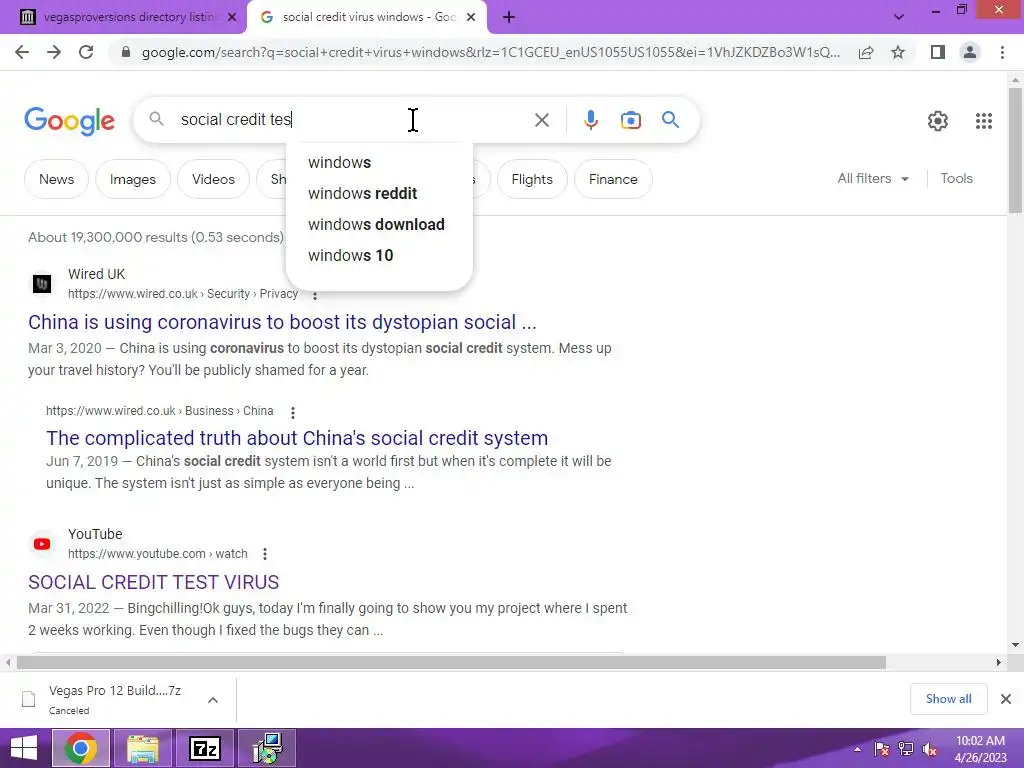Open Action Center flag tray icon
The height and width of the screenshot is (768, 1024).
(882, 749)
